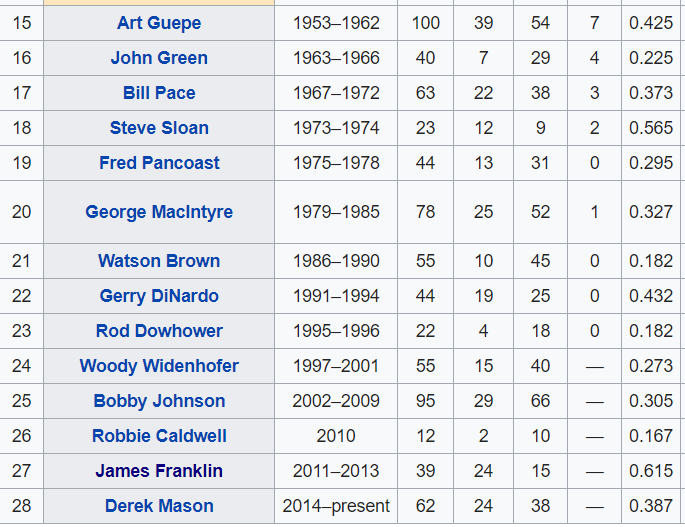Click the Watson Brown link
The width and height of the screenshot is (685, 527).
click(159, 261)
